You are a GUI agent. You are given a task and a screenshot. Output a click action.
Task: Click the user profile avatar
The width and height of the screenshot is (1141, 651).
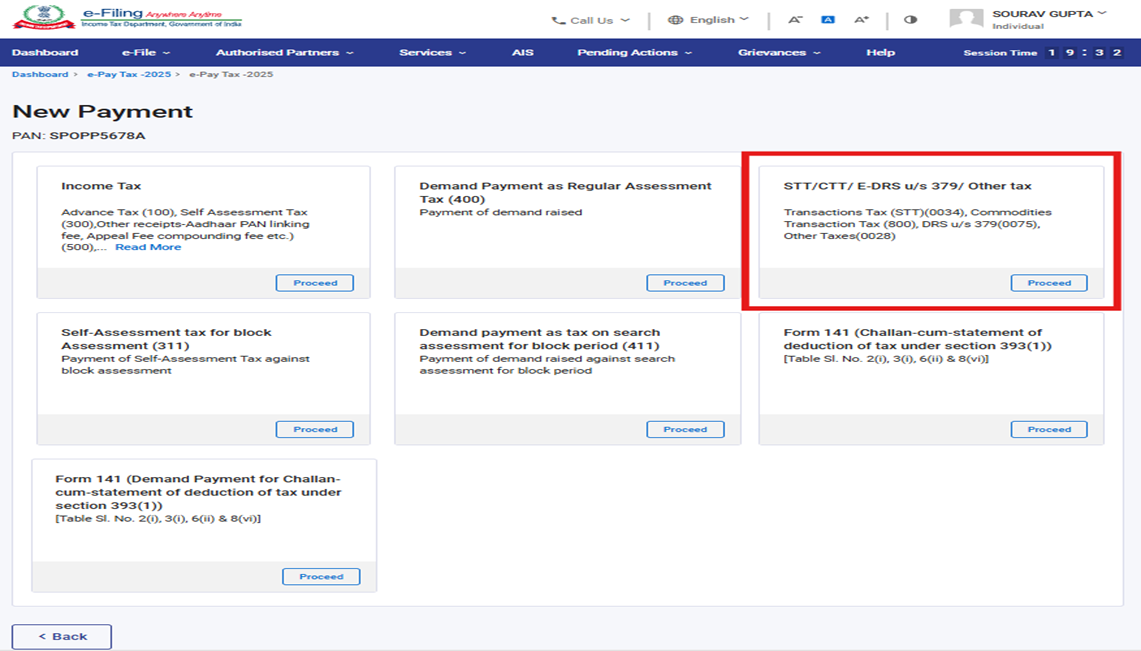tap(965, 19)
